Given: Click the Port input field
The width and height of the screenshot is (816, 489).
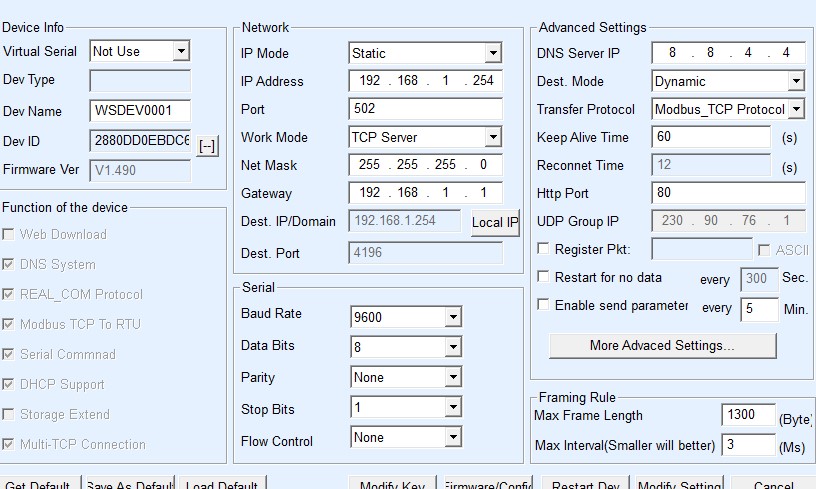Looking at the screenshot, I should coord(425,109).
